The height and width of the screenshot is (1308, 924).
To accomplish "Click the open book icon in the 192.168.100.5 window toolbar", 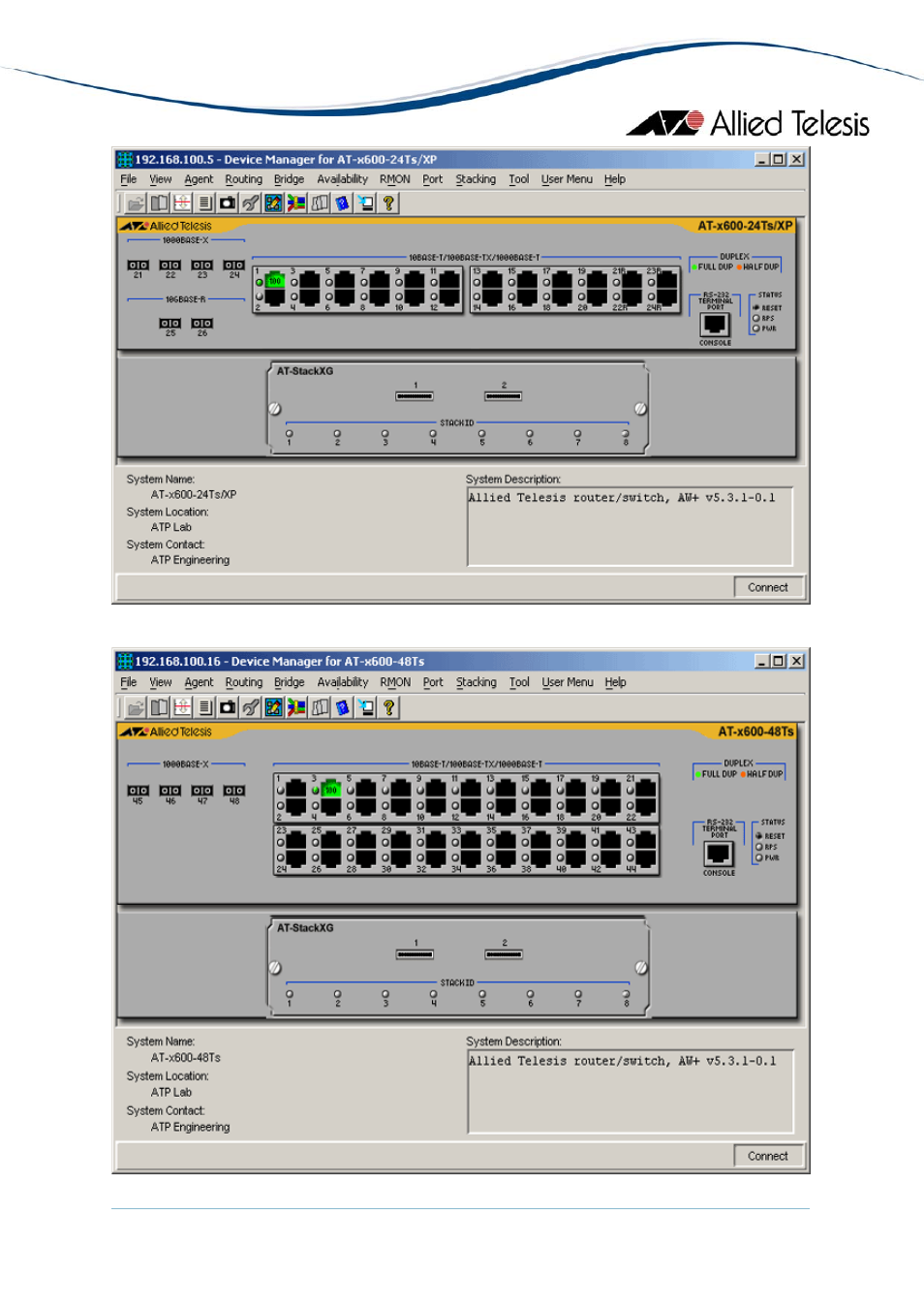I will (x=159, y=202).
